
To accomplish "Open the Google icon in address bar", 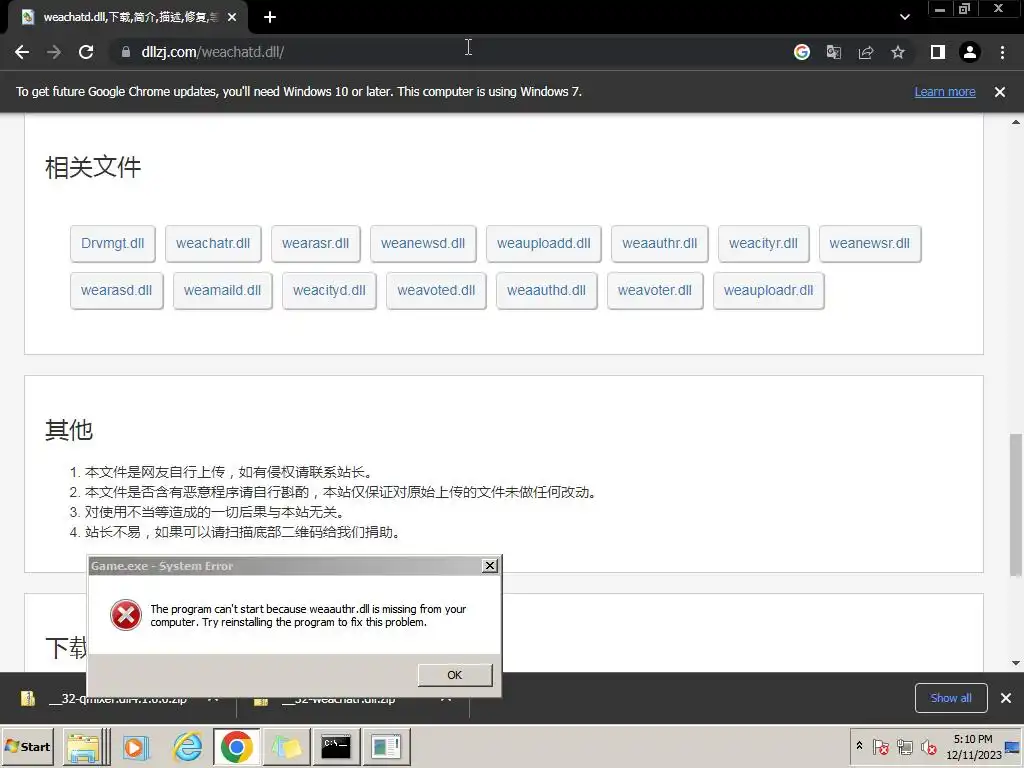I will (801, 52).
